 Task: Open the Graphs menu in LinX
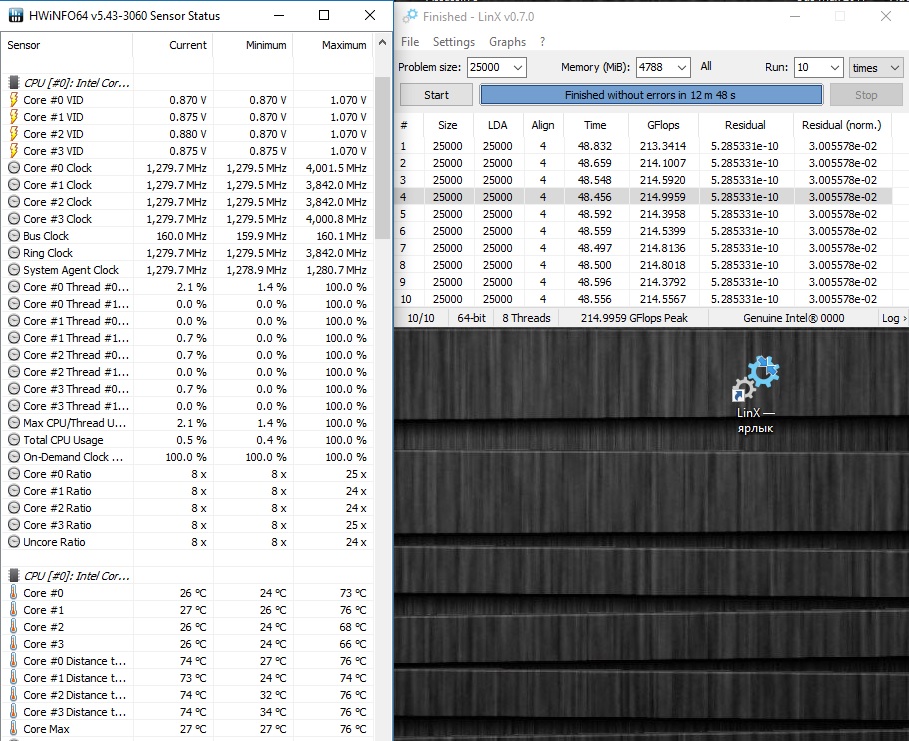coord(507,42)
